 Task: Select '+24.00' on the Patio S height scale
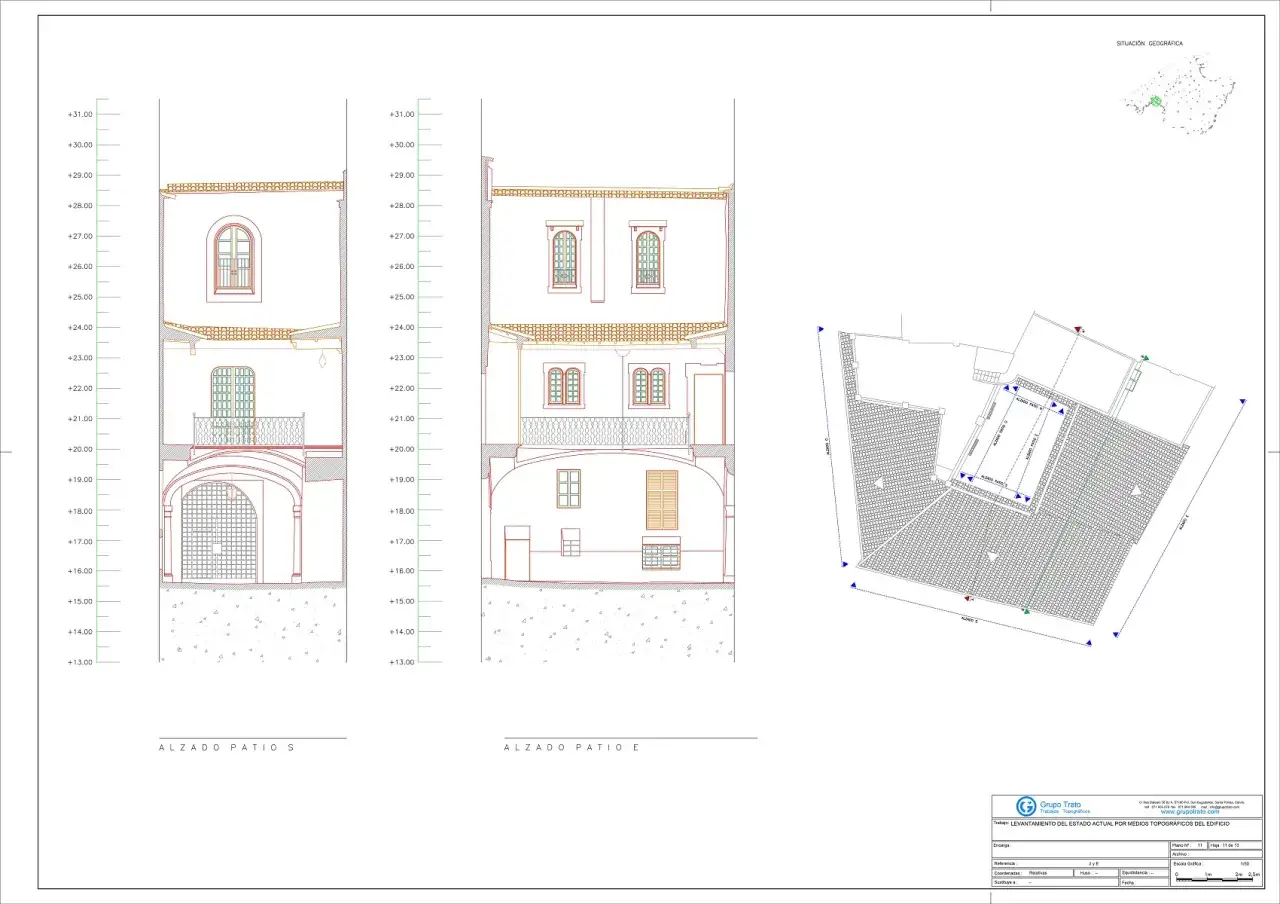pos(80,327)
